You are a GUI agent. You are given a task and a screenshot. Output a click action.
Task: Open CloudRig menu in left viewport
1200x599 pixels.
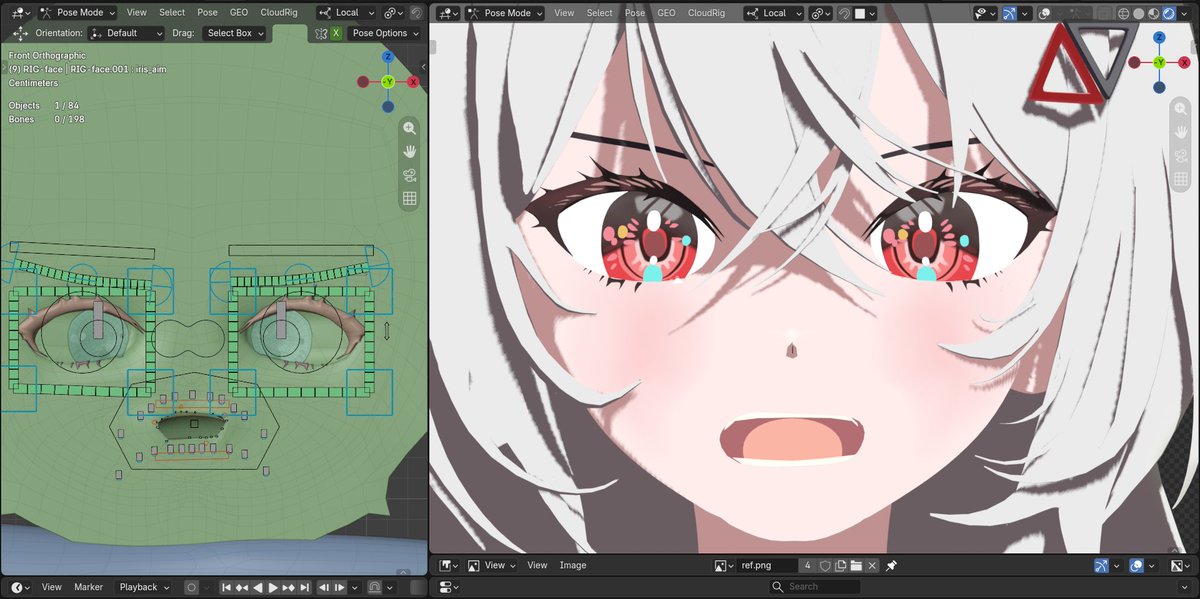279,13
